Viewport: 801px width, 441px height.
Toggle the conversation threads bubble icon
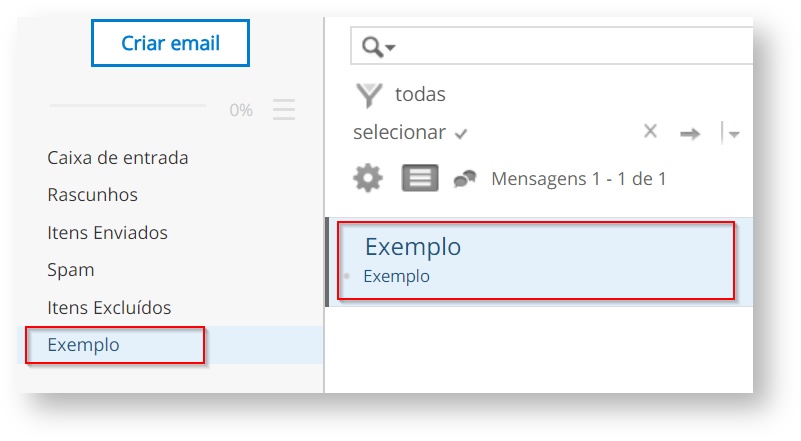(x=465, y=179)
